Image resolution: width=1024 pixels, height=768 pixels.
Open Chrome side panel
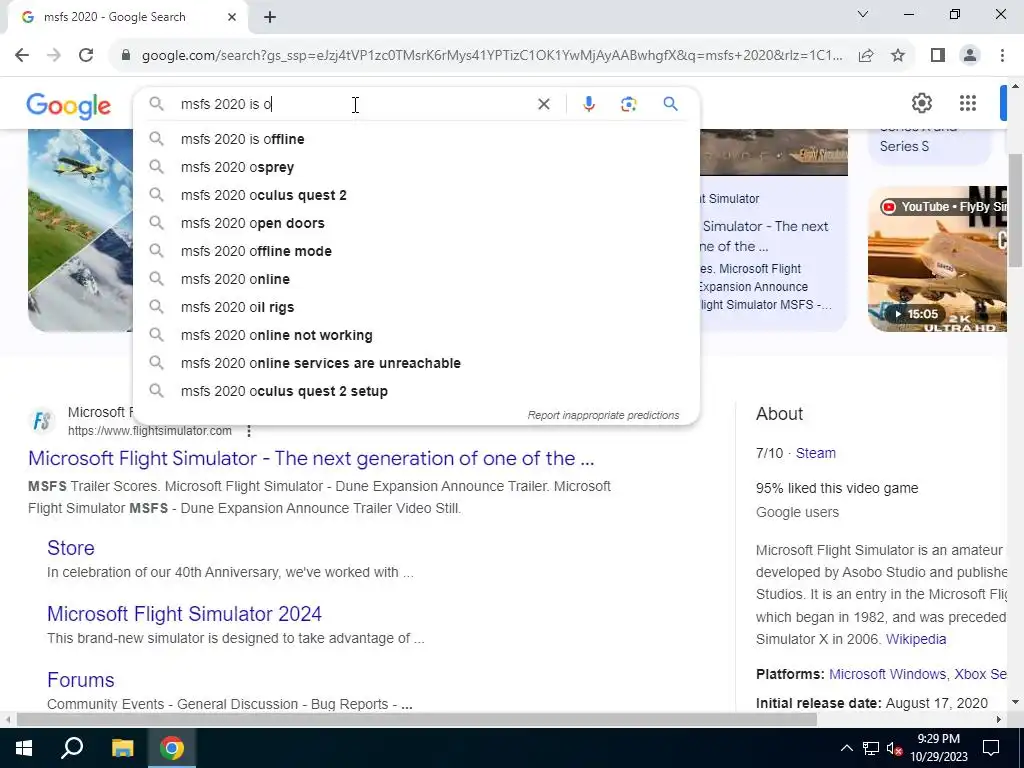tap(938, 56)
